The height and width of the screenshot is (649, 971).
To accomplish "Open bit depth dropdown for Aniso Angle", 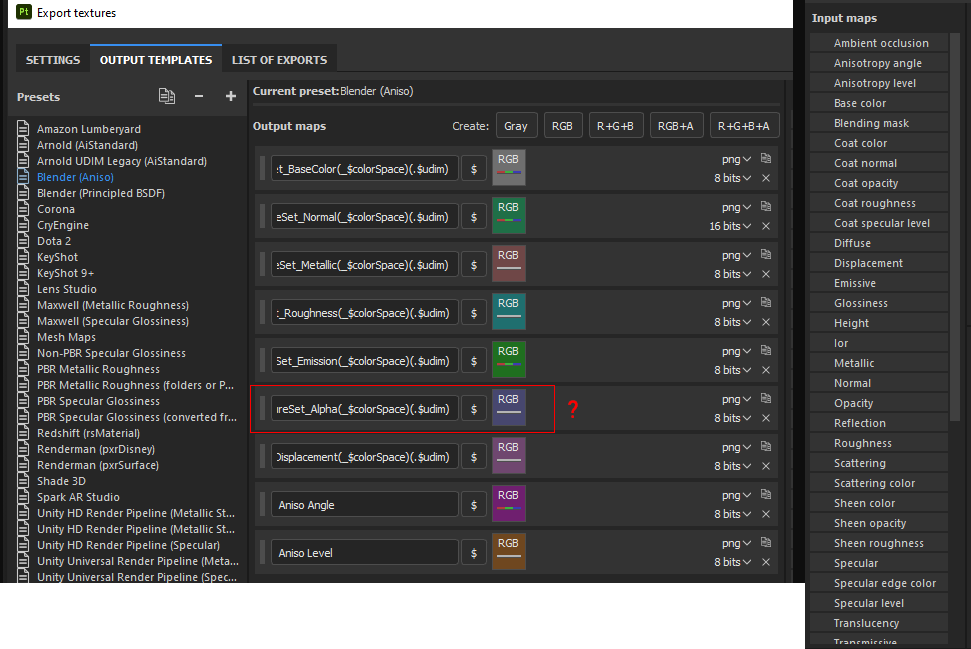I will (x=733, y=514).
